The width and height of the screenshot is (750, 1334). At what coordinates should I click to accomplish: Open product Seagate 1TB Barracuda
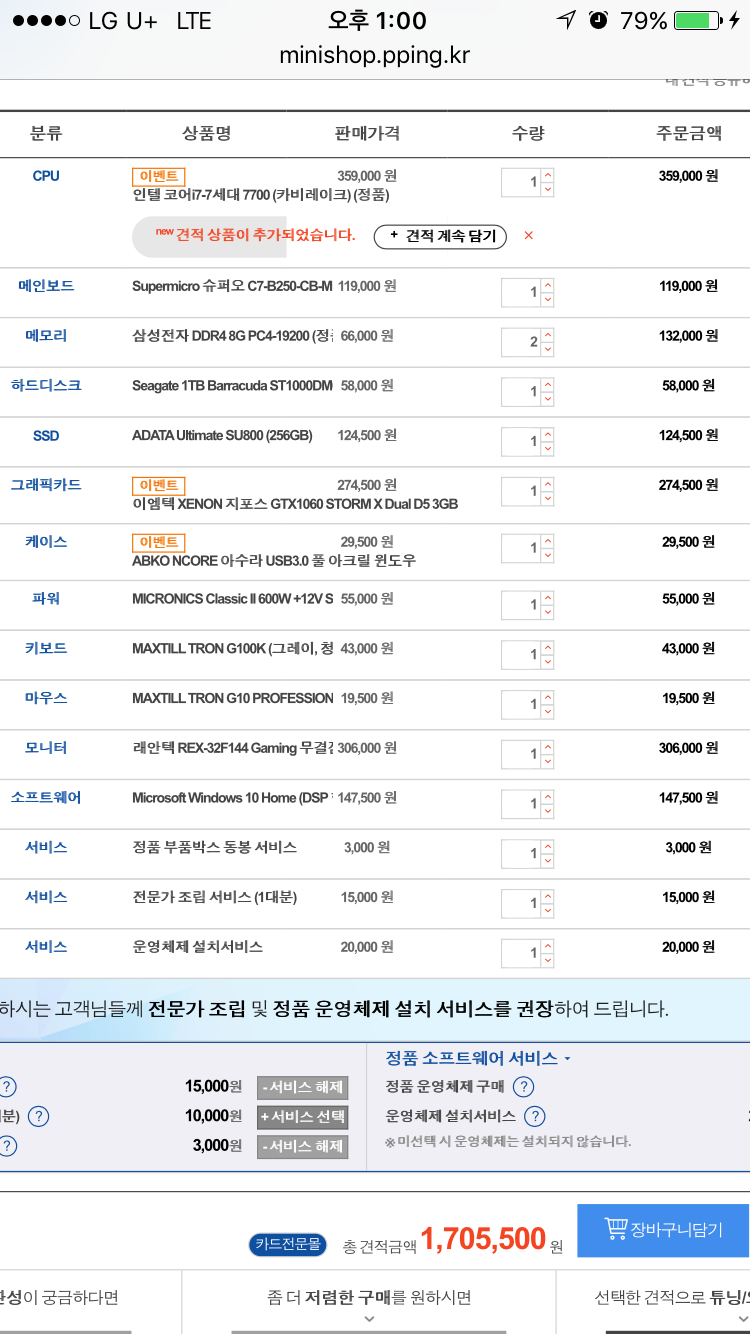(x=232, y=386)
